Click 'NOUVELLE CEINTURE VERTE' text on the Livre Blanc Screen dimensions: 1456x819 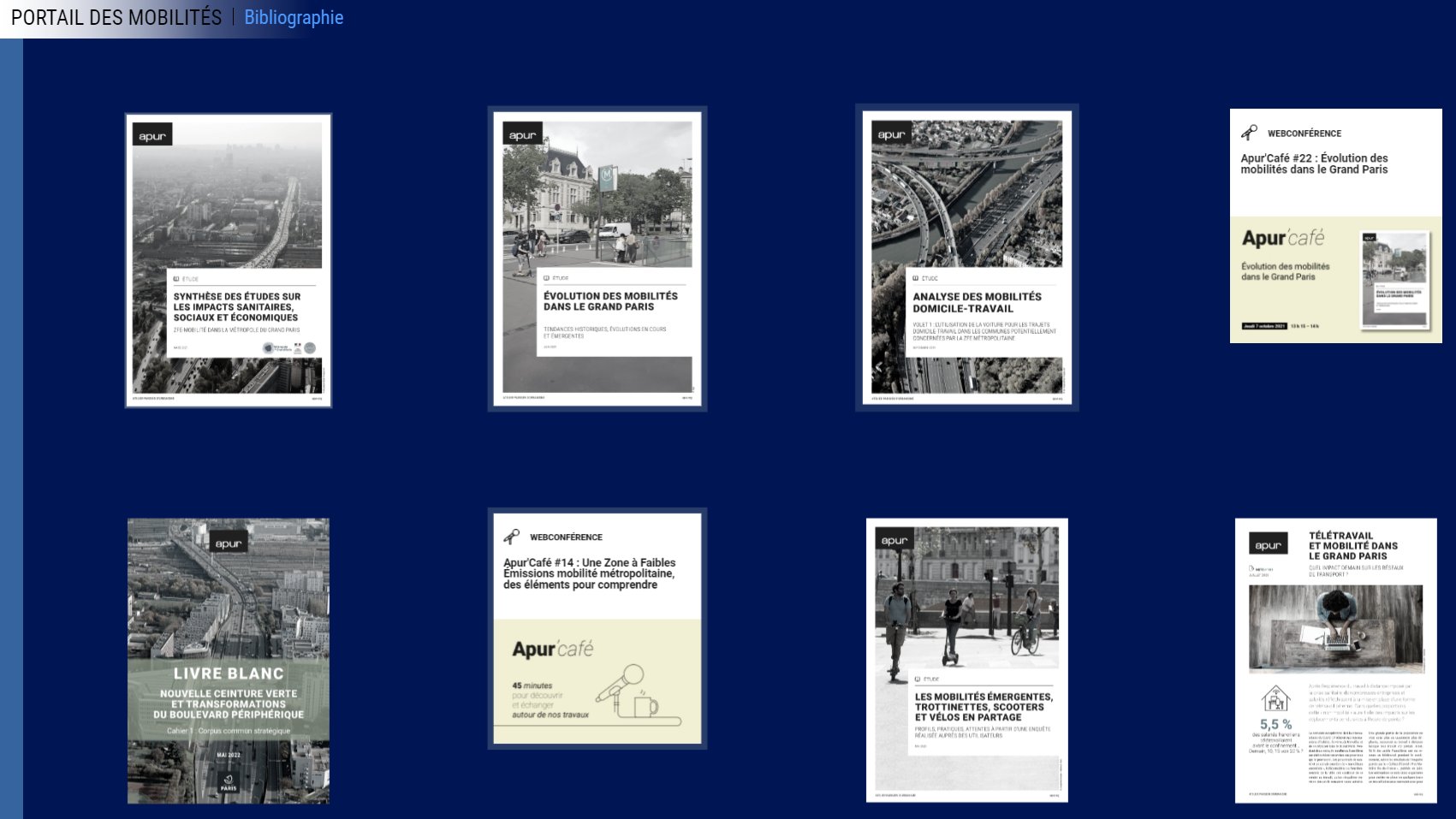coord(229,694)
